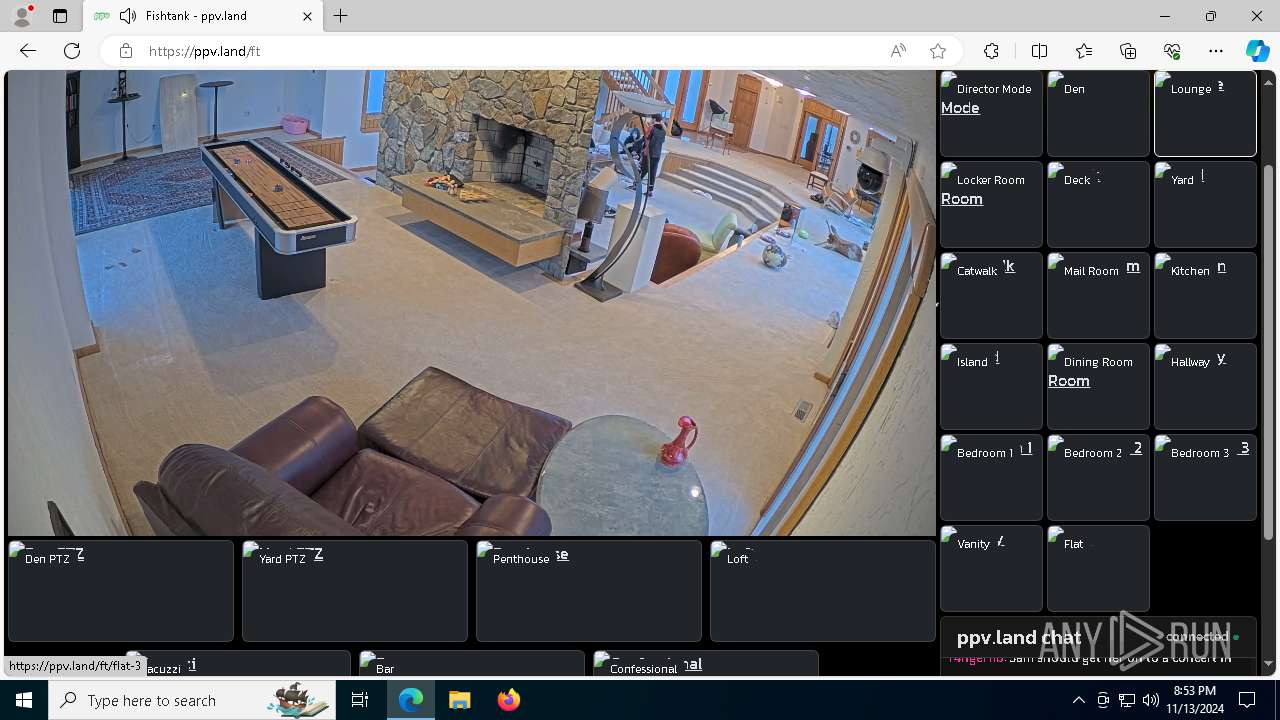
Task: Open the Bedroom 2 camera
Action: pos(1098,477)
